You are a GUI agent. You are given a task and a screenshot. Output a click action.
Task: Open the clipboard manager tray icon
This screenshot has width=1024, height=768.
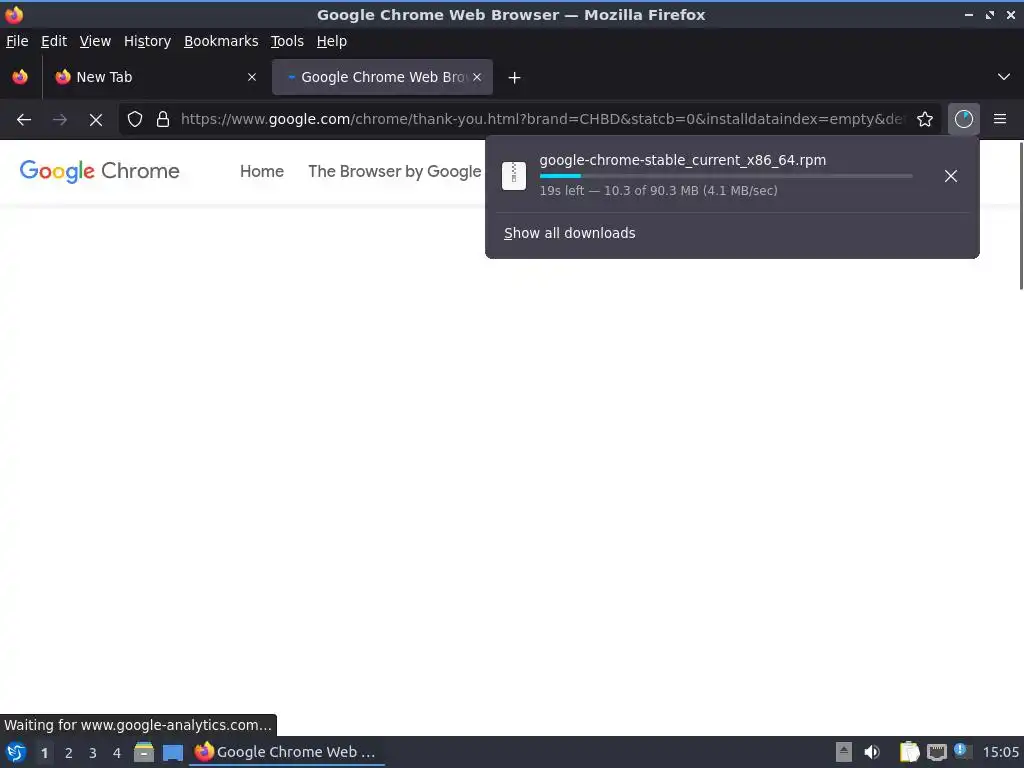click(909, 752)
